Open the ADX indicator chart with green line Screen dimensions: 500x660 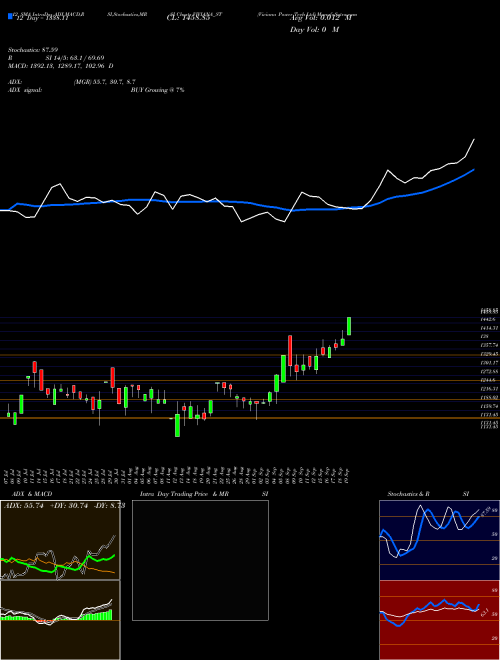pyautogui.click(x=60, y=540)
